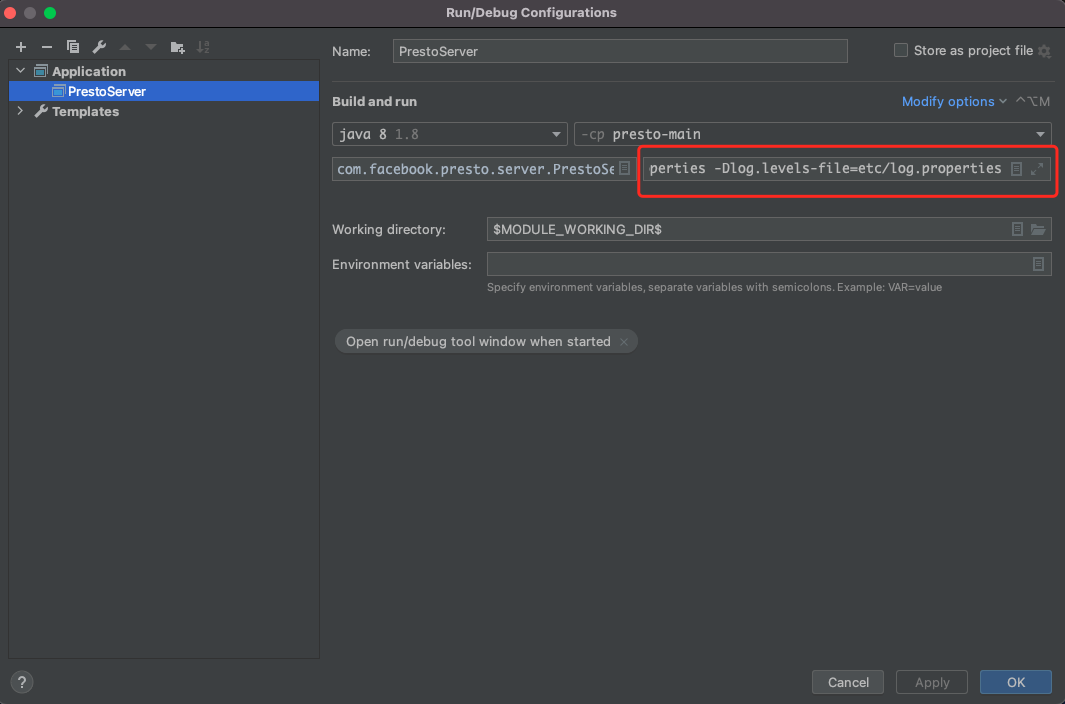Insert macro icon in Working directory field
Viewport: 1065px width, 704px height.
(x=1017, y=229)
